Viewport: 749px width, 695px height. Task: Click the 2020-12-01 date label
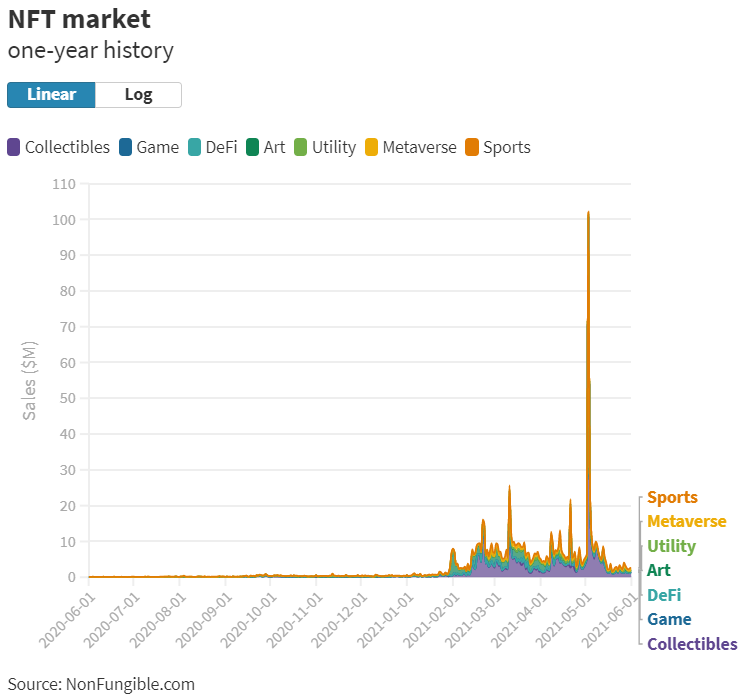(339, 620)
